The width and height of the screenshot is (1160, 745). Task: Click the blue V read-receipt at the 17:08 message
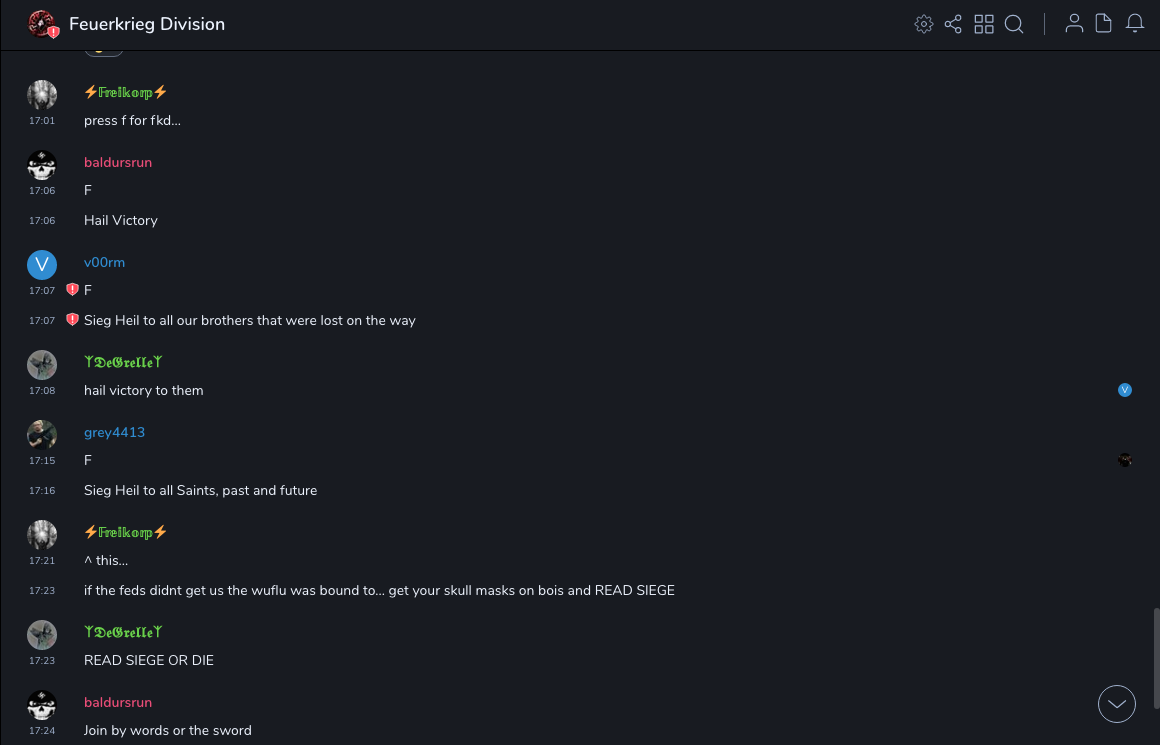point(1125,390)
